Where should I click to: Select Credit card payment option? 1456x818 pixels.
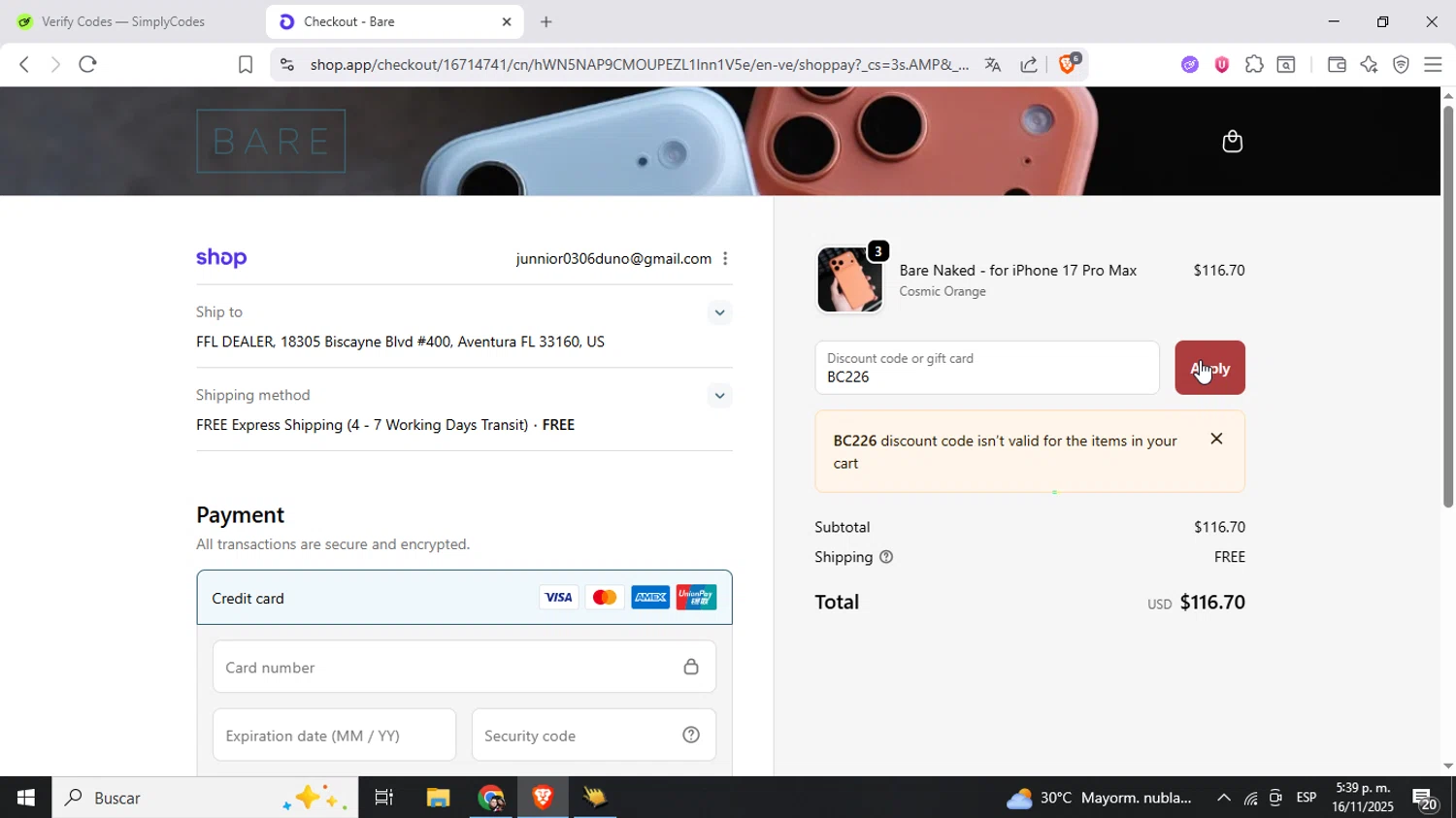464,598
